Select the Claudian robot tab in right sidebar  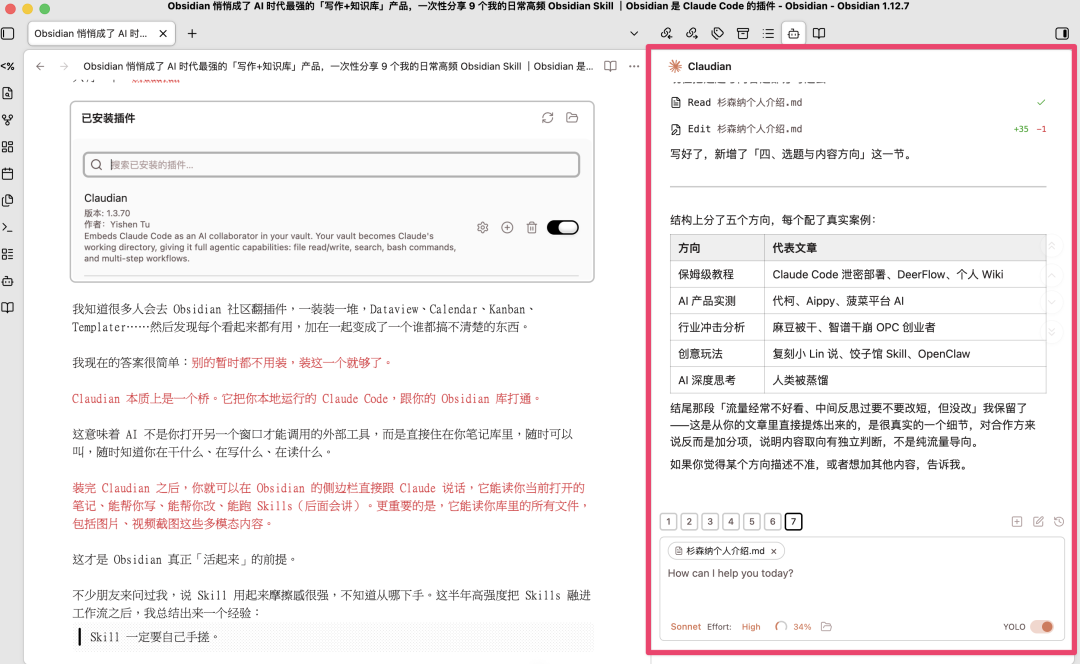point(793,33)
